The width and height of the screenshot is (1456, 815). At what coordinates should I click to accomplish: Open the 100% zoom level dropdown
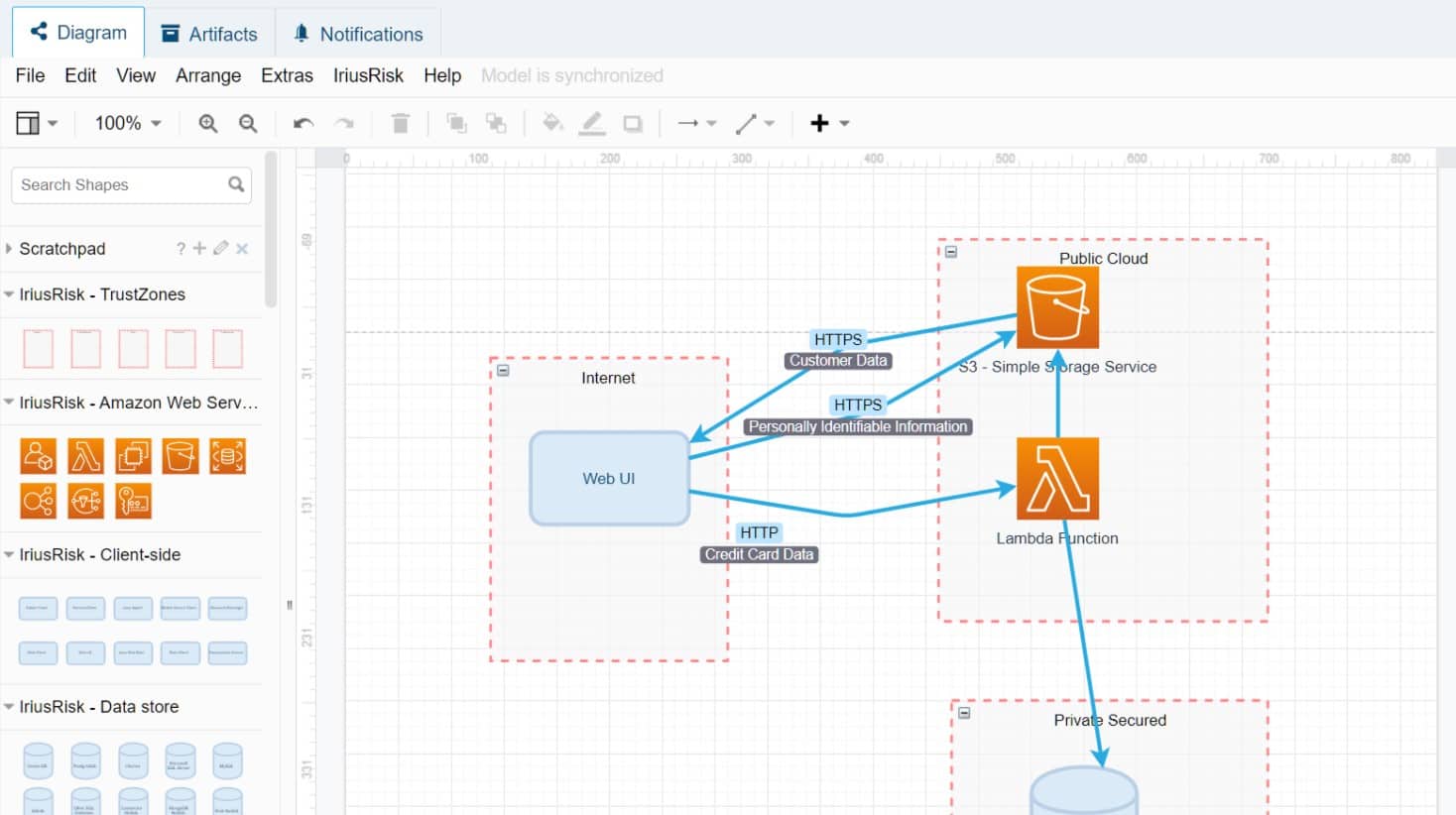[x=128, y=123]
